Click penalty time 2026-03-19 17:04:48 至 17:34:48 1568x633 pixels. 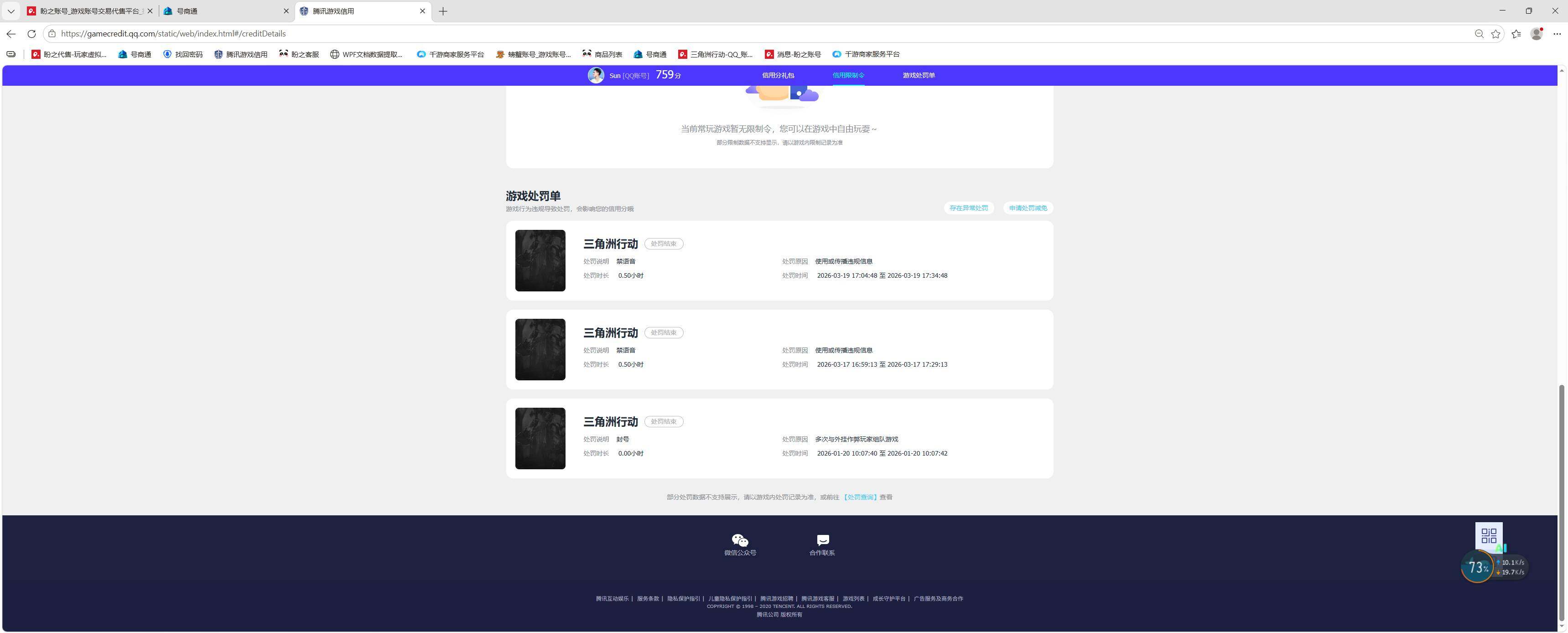coord(882,276)
